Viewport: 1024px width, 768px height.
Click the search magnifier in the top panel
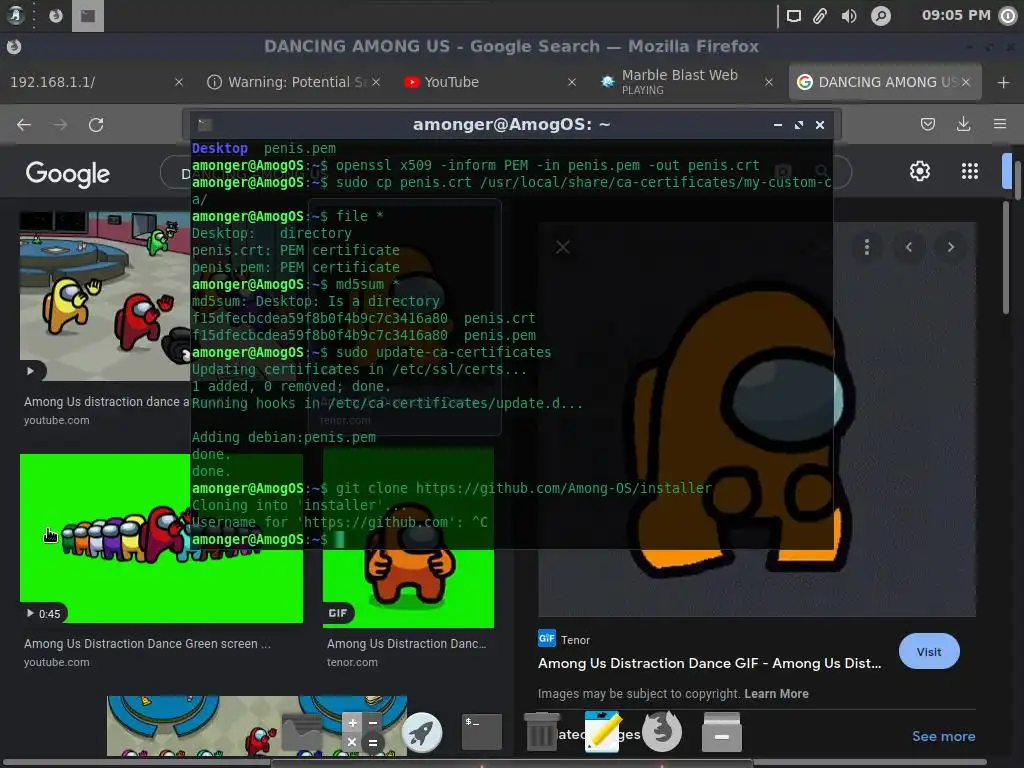pos(881,16)
